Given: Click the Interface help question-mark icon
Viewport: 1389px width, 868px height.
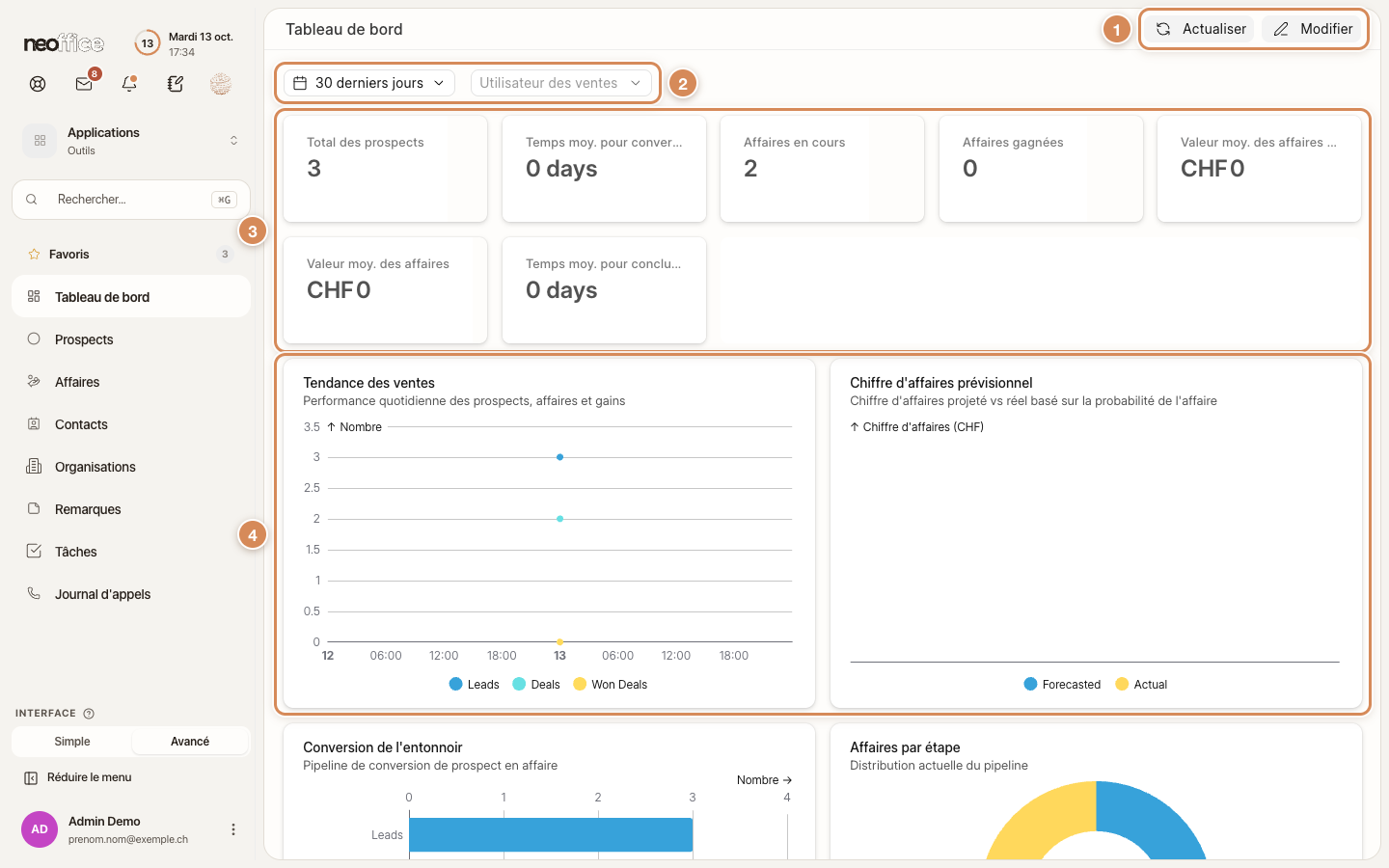Looking at the screenshot, I should (x=89, y=714).
